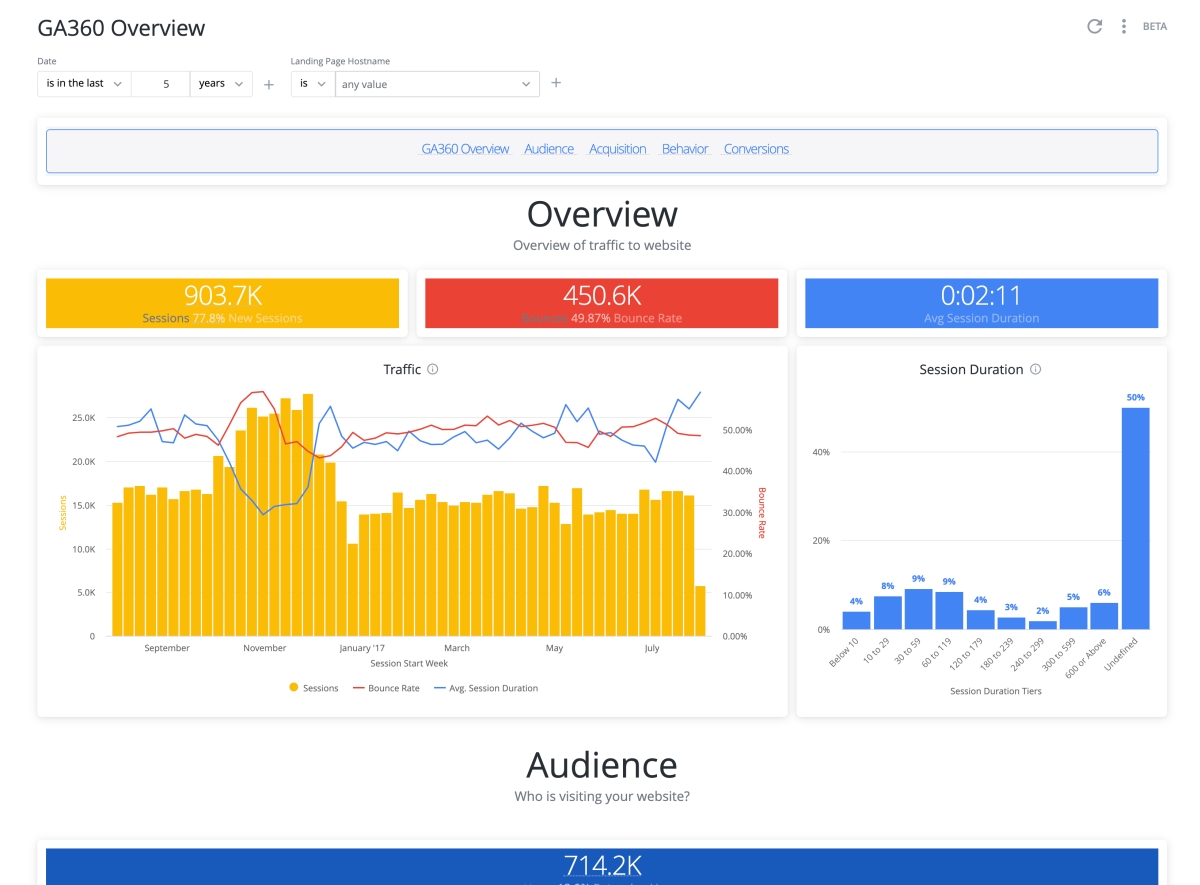
Task: Select the 'Who is visiting your website?' subtitle
Action: tap(602, 797)
